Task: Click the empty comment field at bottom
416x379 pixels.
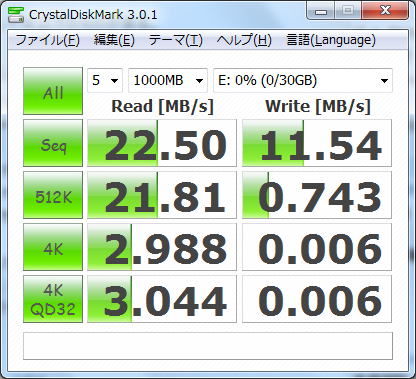Action: [x=208, y=346]
